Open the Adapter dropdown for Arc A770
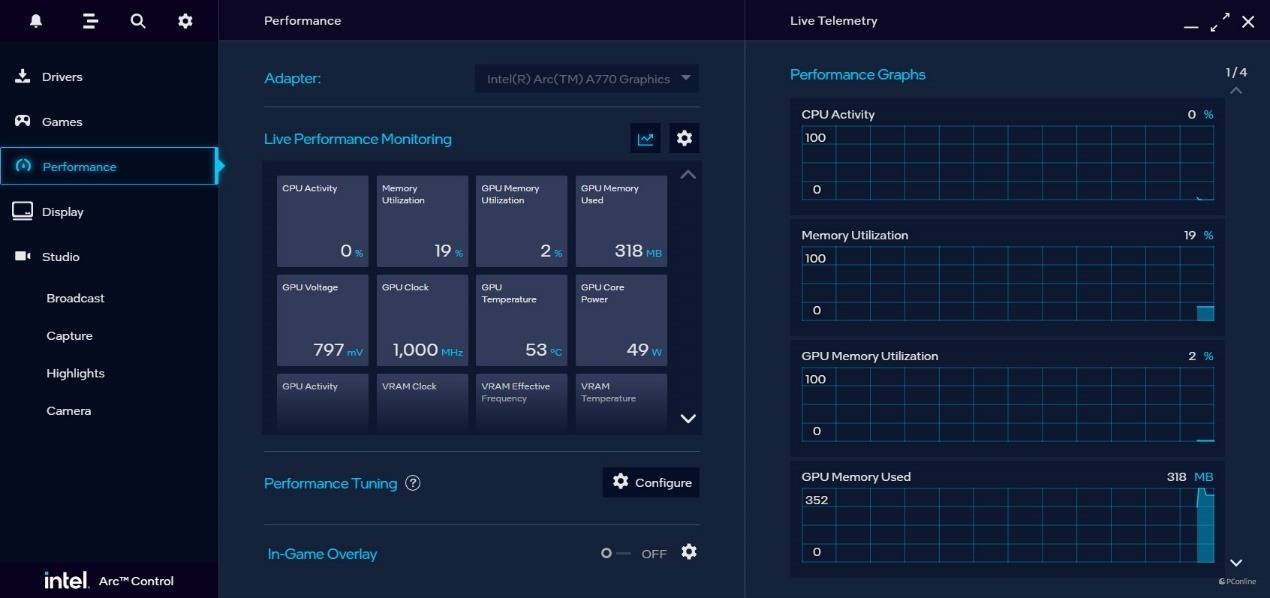Viewport: 1270px width, 598px height. click(x=587, y=78)
